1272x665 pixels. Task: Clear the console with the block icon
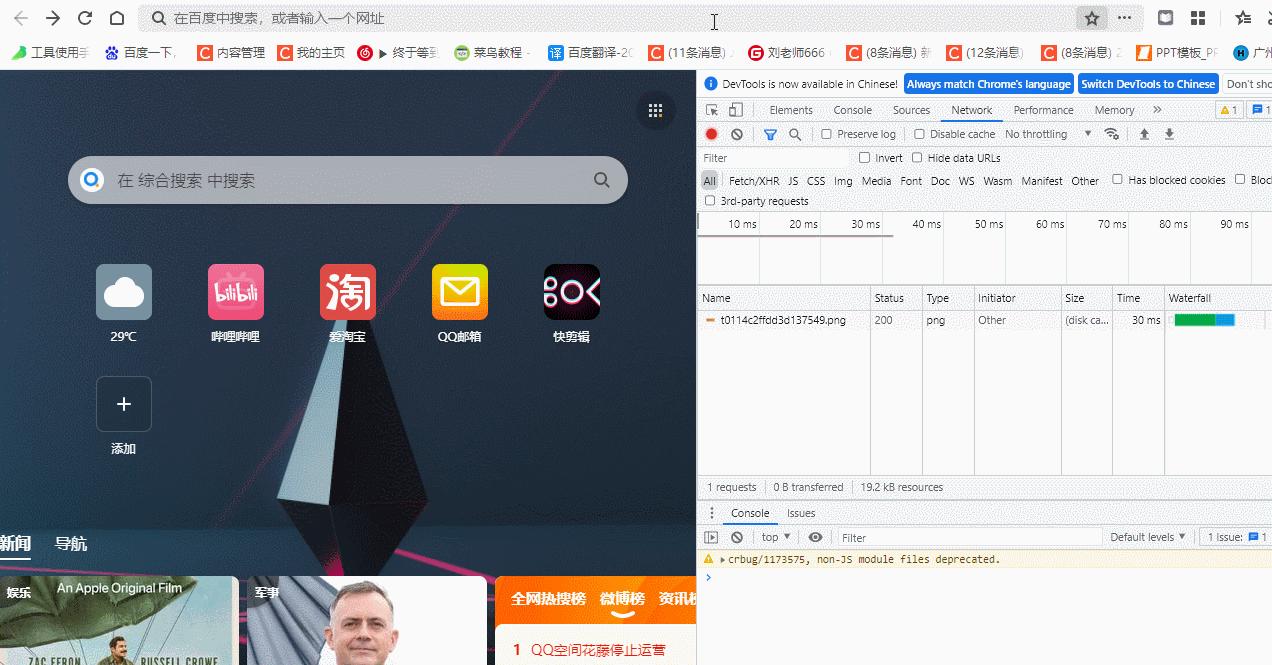(x=737, y=537)
